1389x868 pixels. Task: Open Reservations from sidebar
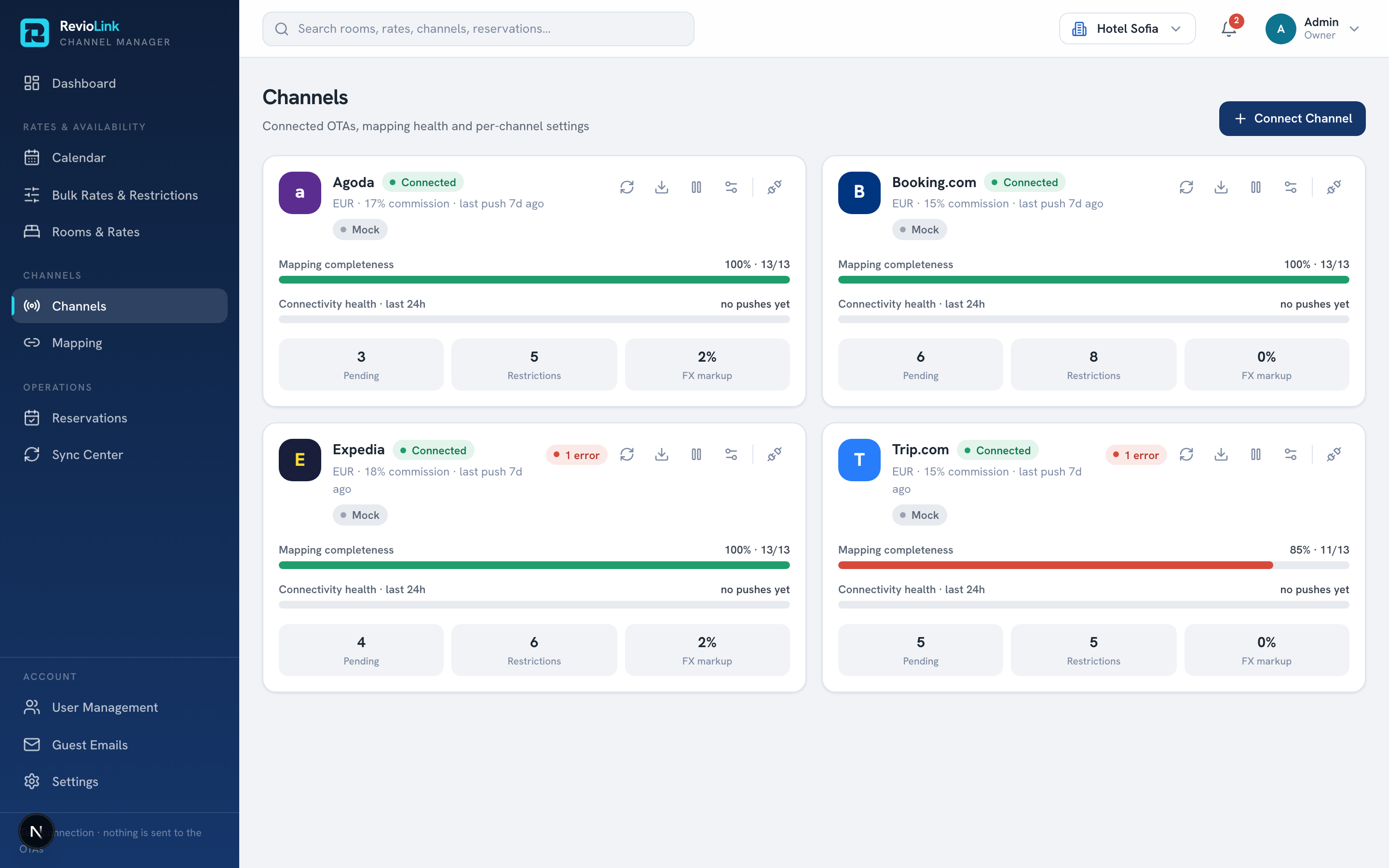point(120,418)
